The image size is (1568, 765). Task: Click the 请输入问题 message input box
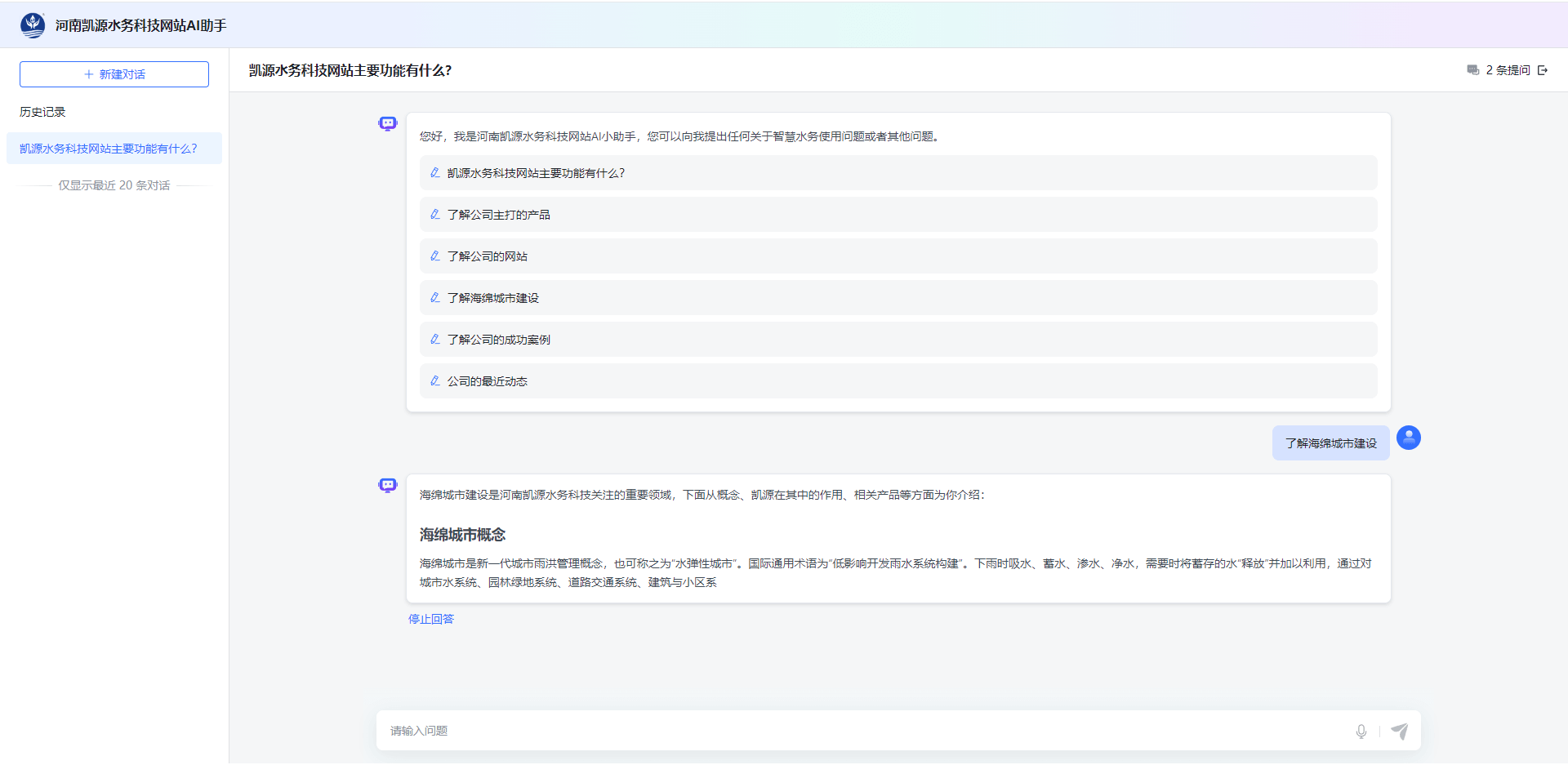(817, 731)
